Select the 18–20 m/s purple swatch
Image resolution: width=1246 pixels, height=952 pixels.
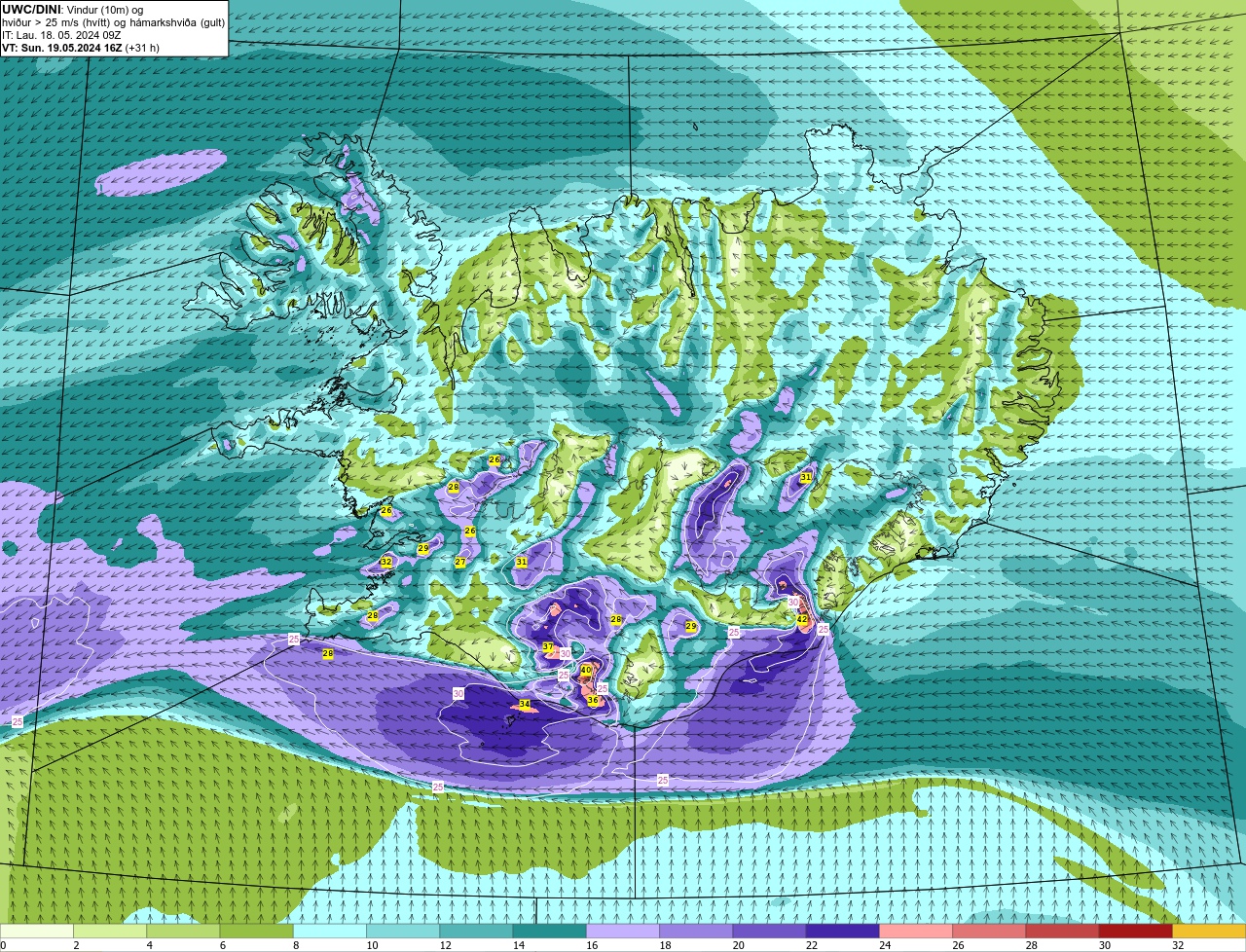pyautogui.click(x=696, y=932)
